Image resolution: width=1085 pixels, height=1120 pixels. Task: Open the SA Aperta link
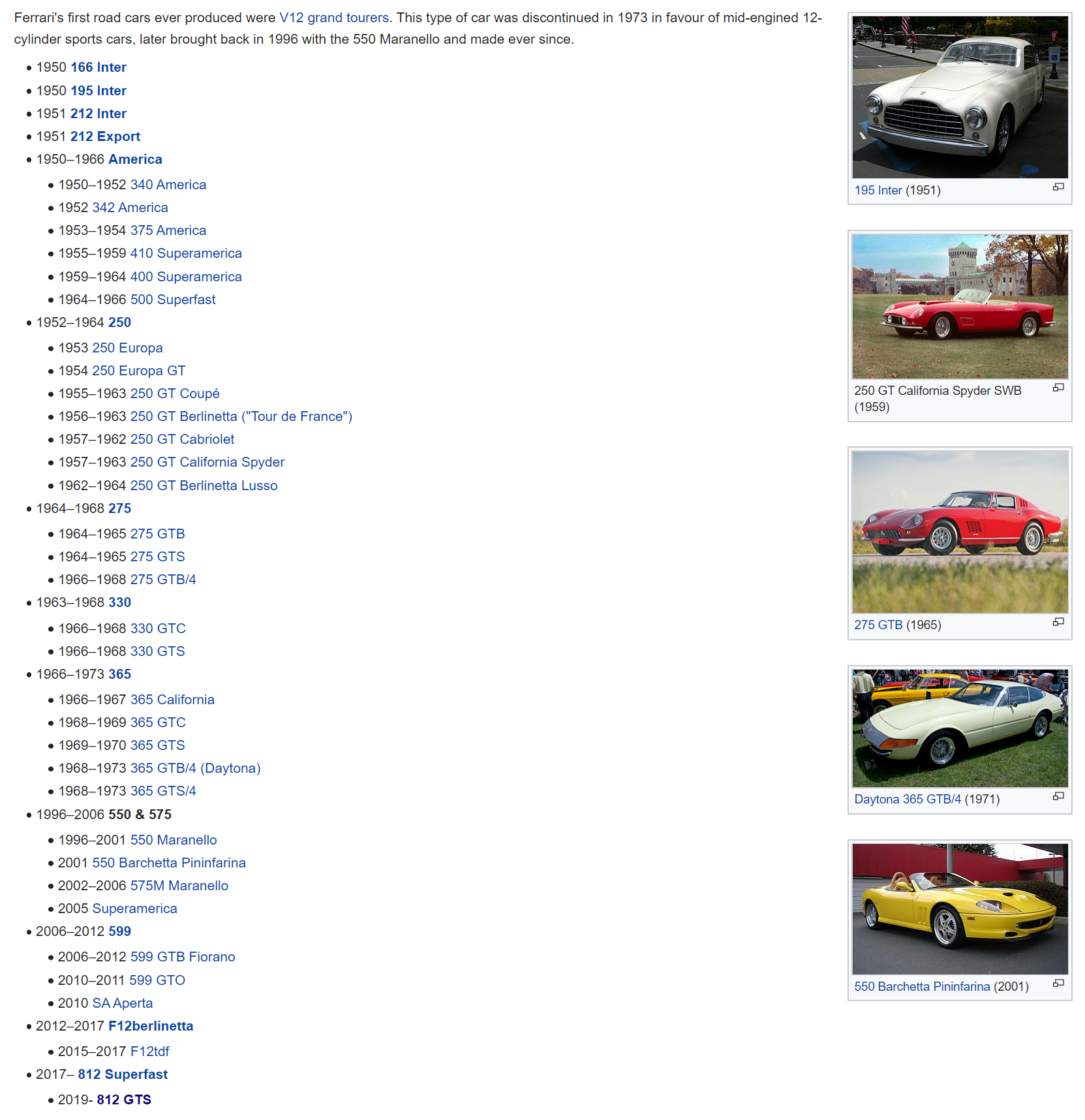(123, 1003)
